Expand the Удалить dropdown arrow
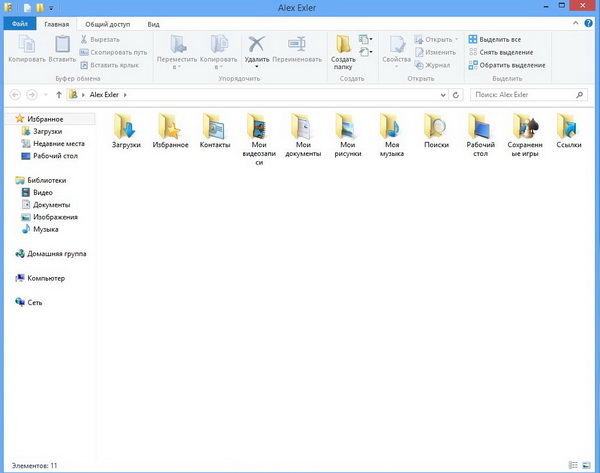 pyautogui.click(x=257, y=67)
